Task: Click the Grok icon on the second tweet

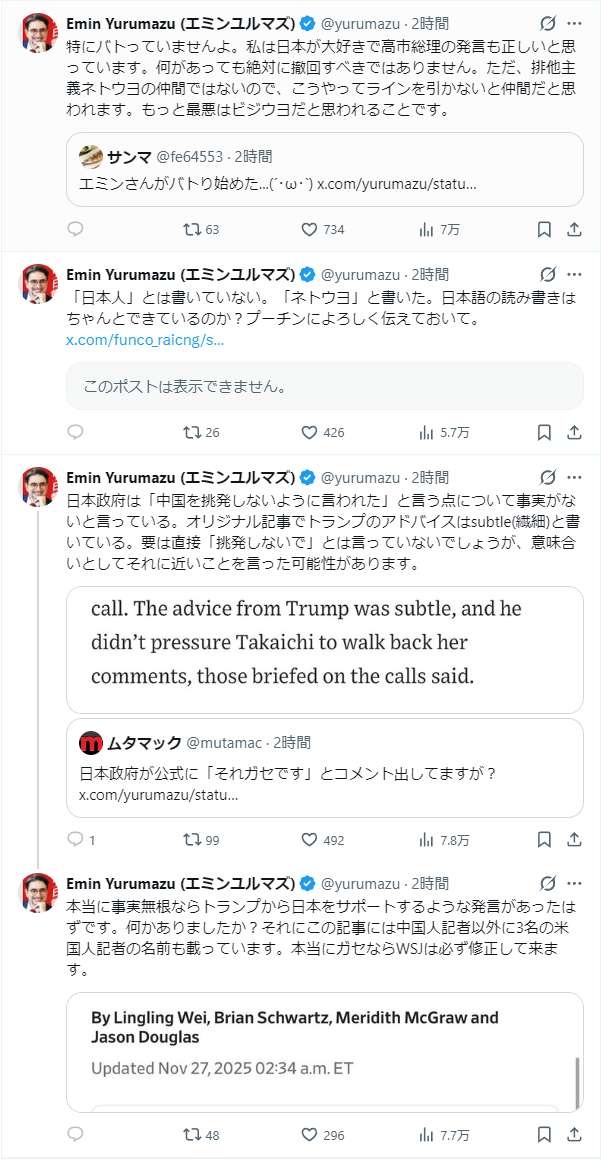Action: (x=547, y=274)
